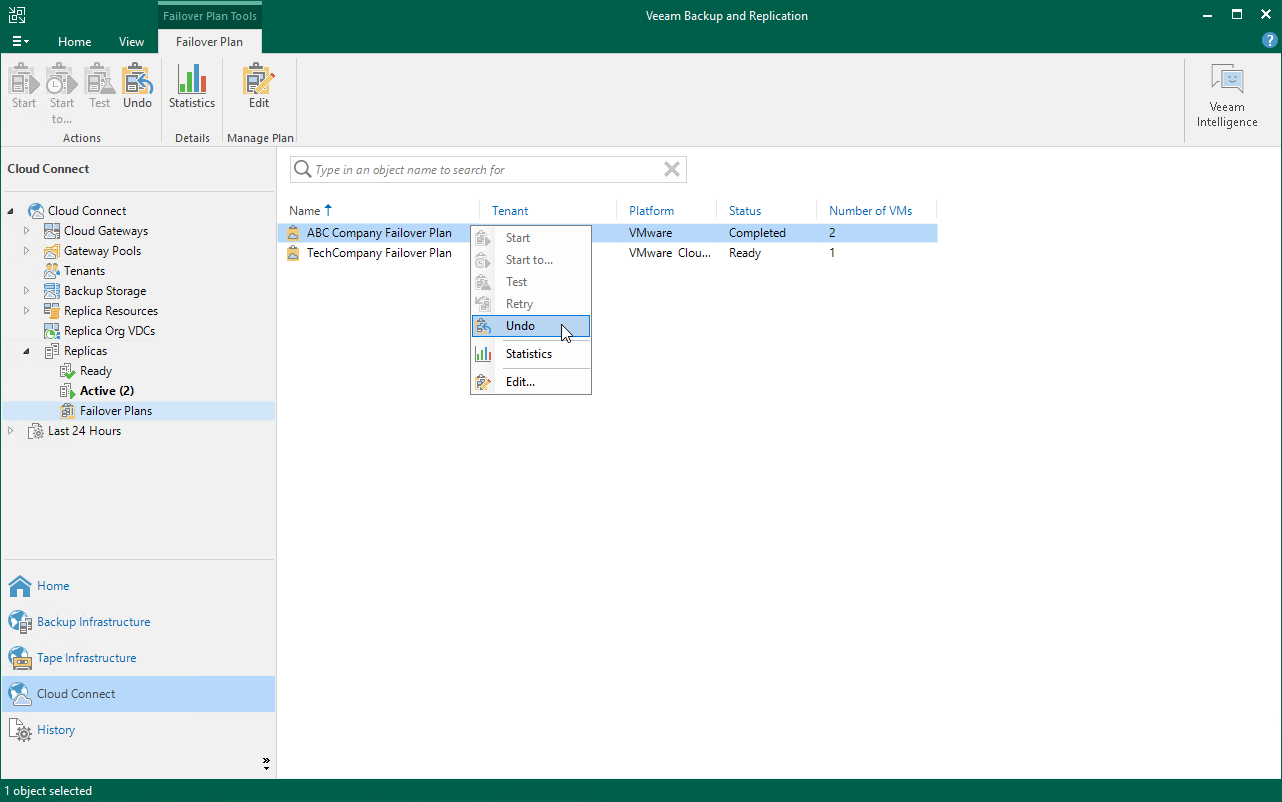1282x802 pixels.
Task: Click the blue Help question mark icon
Action: click(1269, 40)
